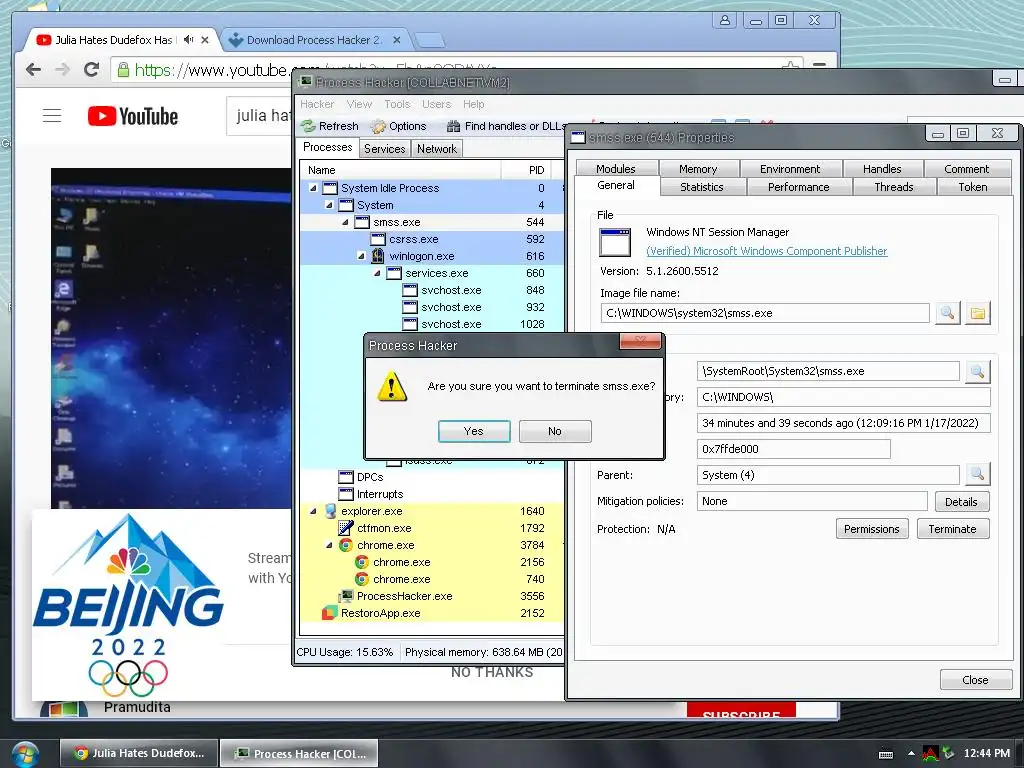Open mitigation policies Details button
Screen dimensions: 1024x768
click(x=961, y=502)
